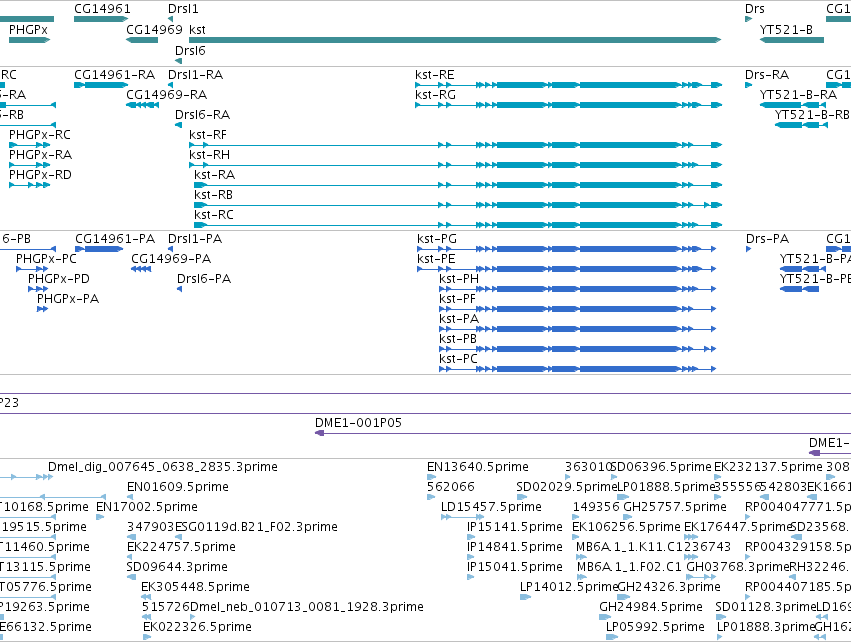The image size is (851, 642).
Task: Select the kst-PC protein label
Action: [x=459, y=359]
